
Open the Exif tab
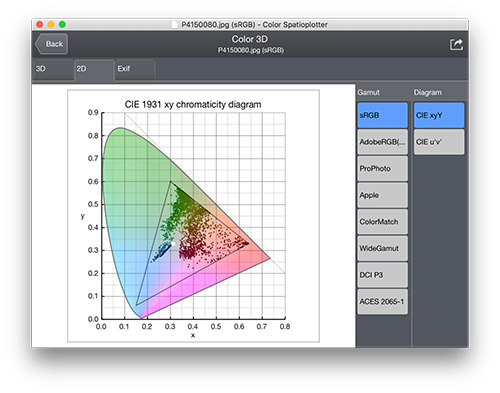[x=135, y=70]
